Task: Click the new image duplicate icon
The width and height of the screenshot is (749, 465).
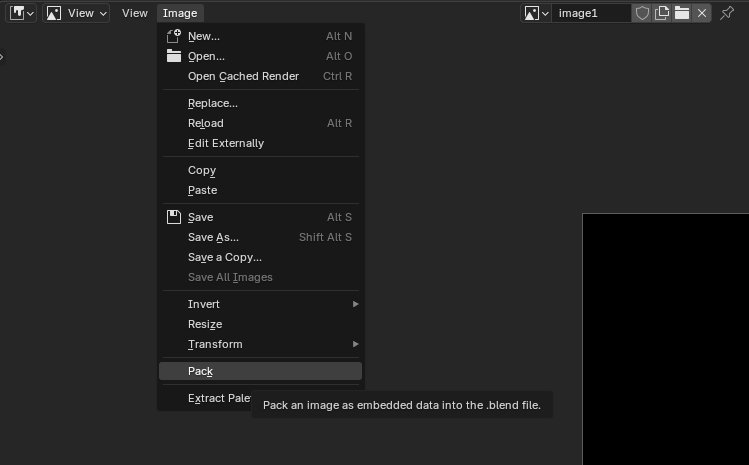Action: (662, 13)
